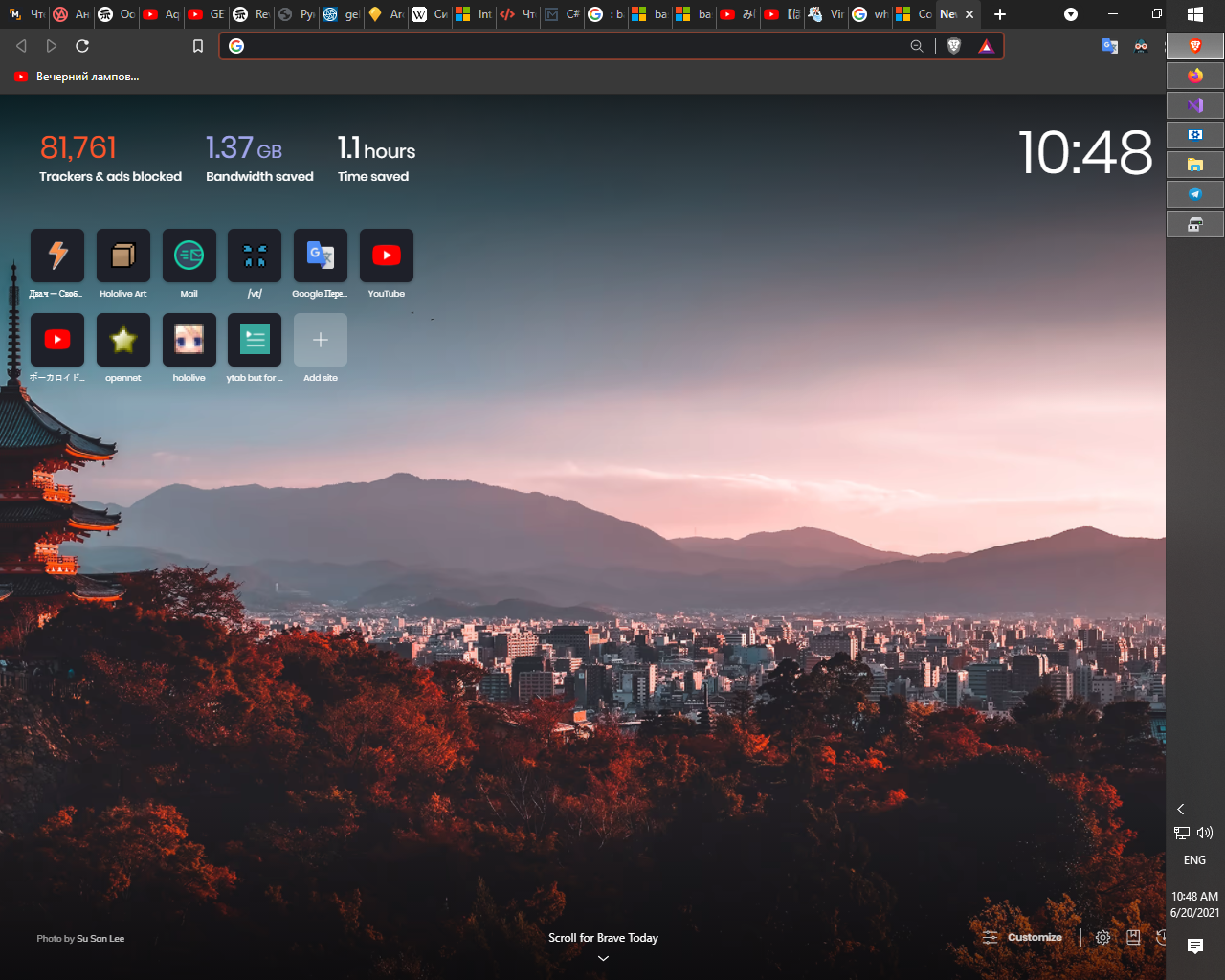Open Visual Studio from the taskbar
The image size is (1225, 980).
pos(1195,105)
